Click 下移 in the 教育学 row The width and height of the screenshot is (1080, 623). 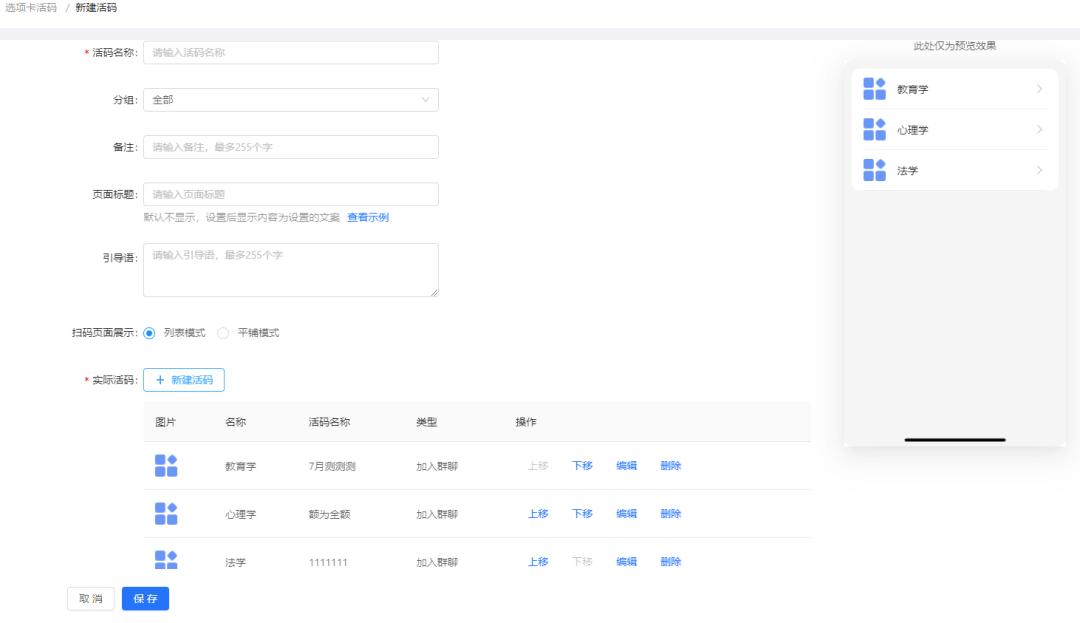[x=581, y=465]
